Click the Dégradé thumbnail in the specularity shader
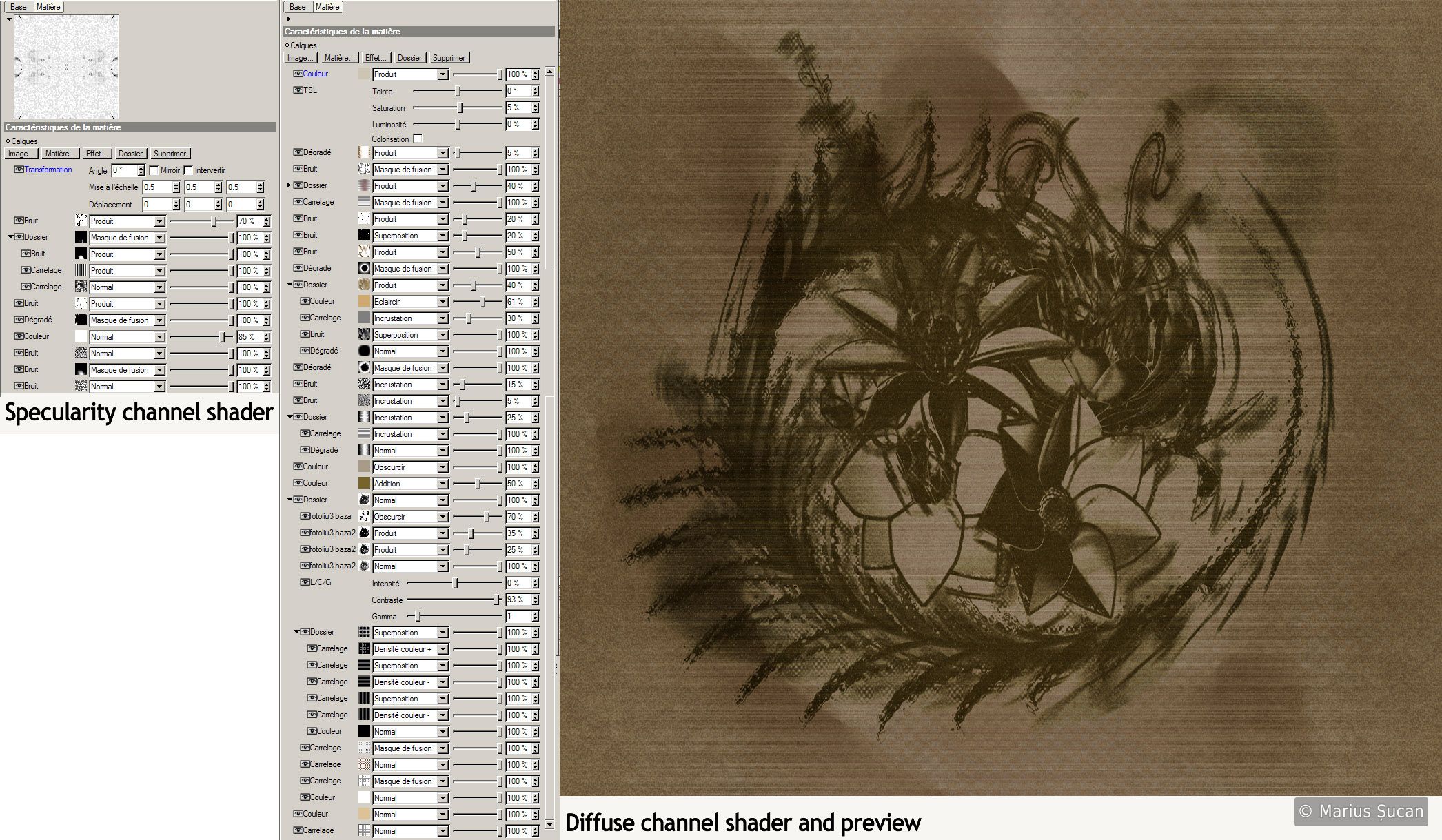 pyautogui.click(x=81, y=320)
